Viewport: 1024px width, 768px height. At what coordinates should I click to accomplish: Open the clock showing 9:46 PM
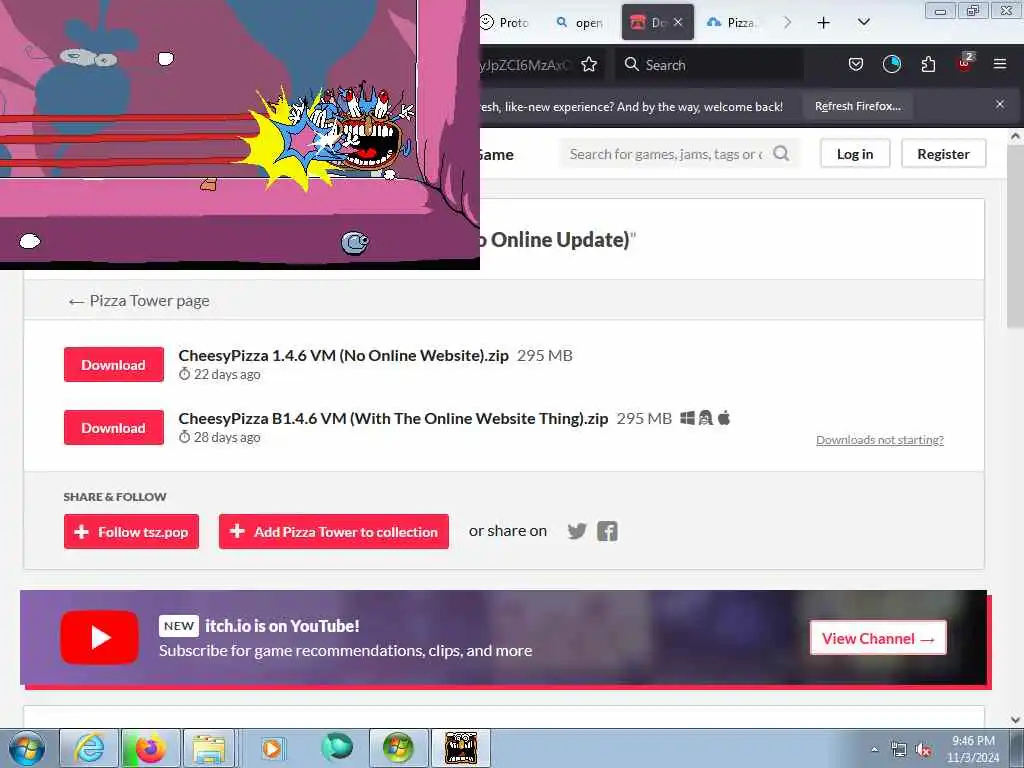973,749
